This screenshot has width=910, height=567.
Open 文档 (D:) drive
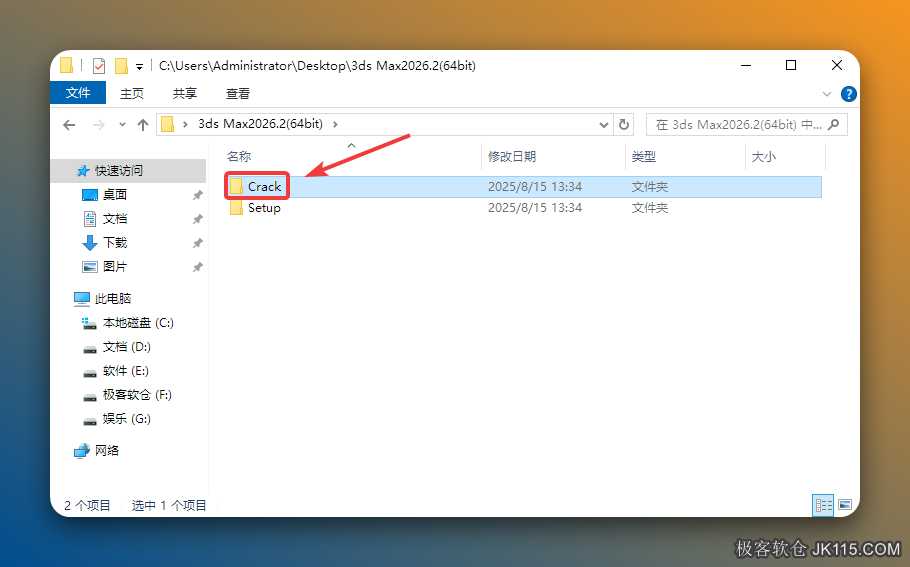pyautogui.click(x=127, y=347)
